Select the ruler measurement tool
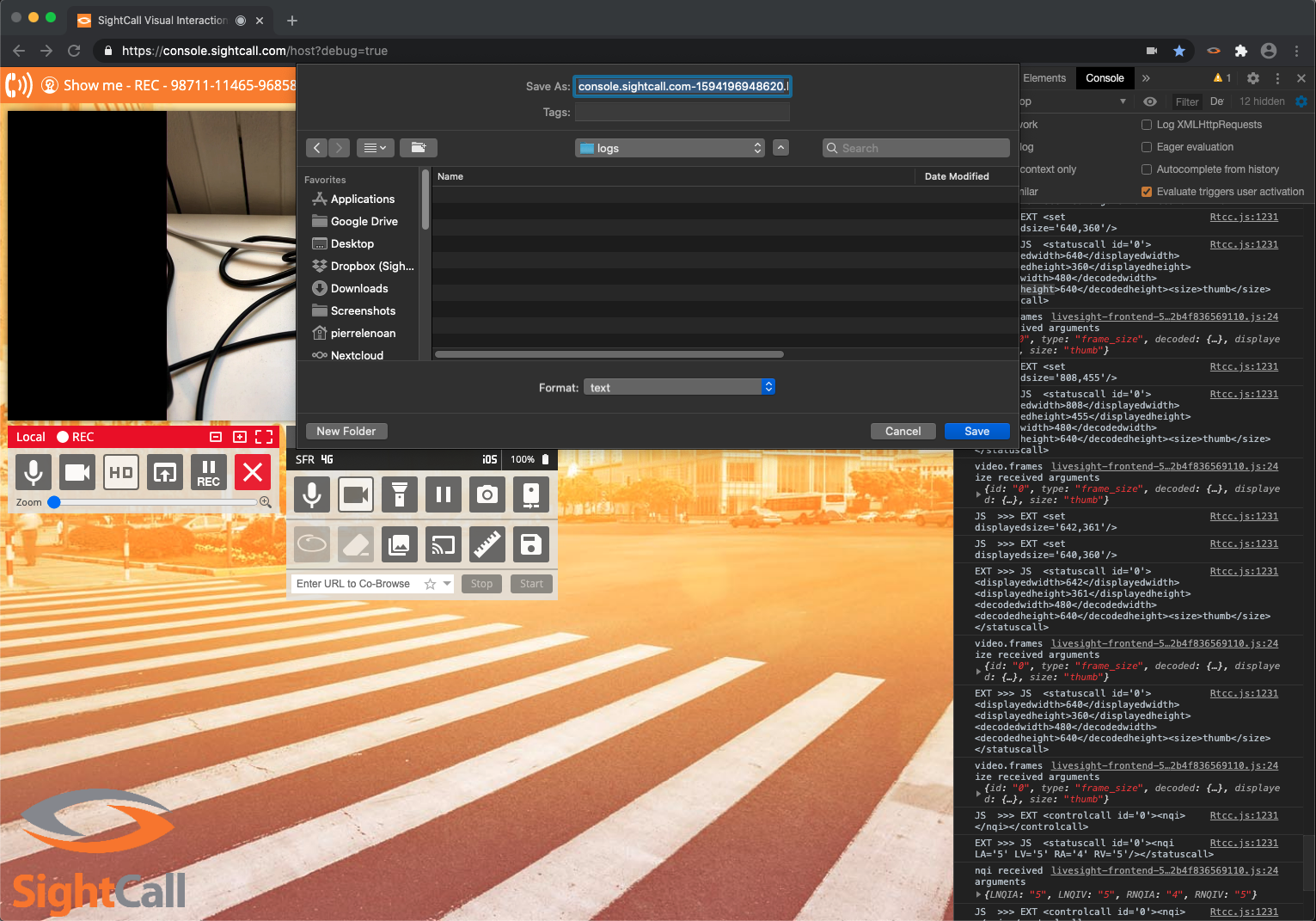 [x=487, y=544]
